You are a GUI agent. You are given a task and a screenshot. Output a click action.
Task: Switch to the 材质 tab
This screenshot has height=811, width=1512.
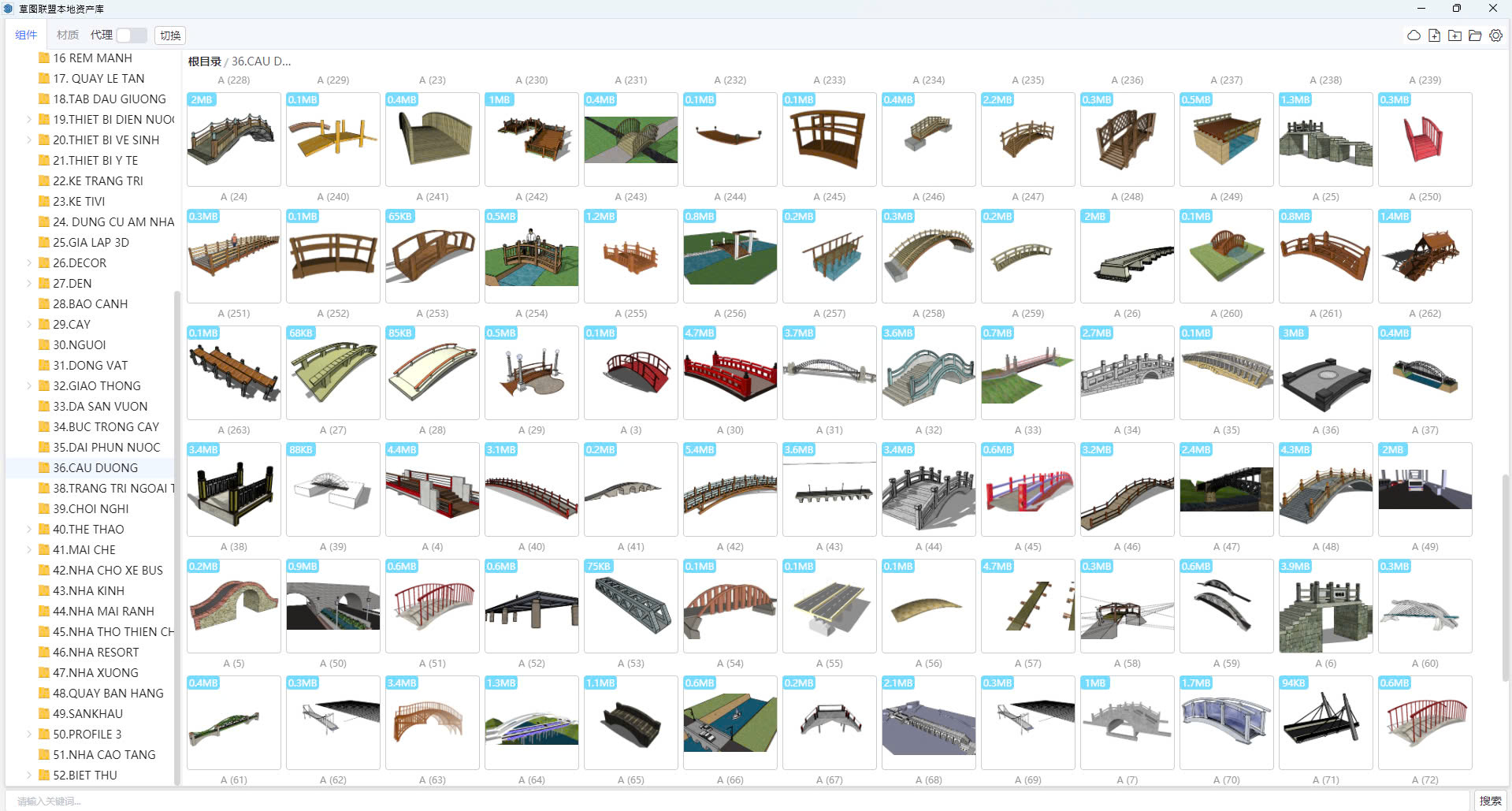68,35
